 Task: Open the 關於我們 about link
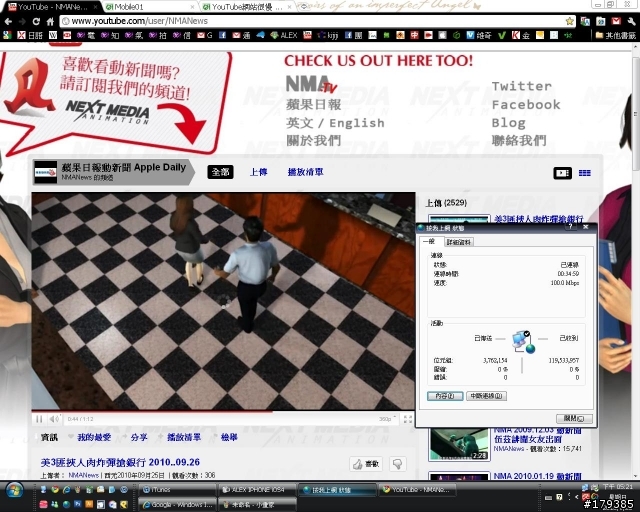point(313,140)
